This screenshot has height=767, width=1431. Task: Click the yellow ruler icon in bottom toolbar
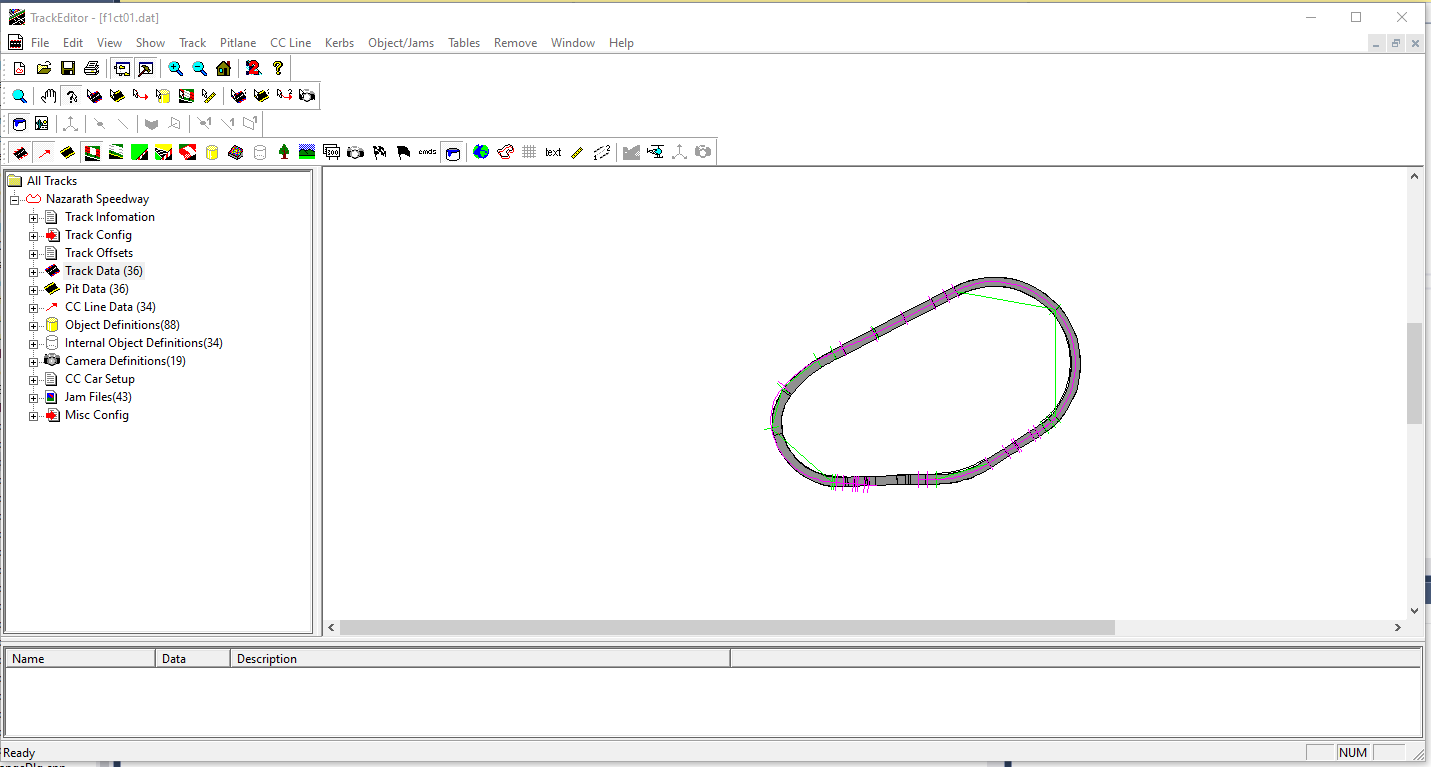coord(577,152)
